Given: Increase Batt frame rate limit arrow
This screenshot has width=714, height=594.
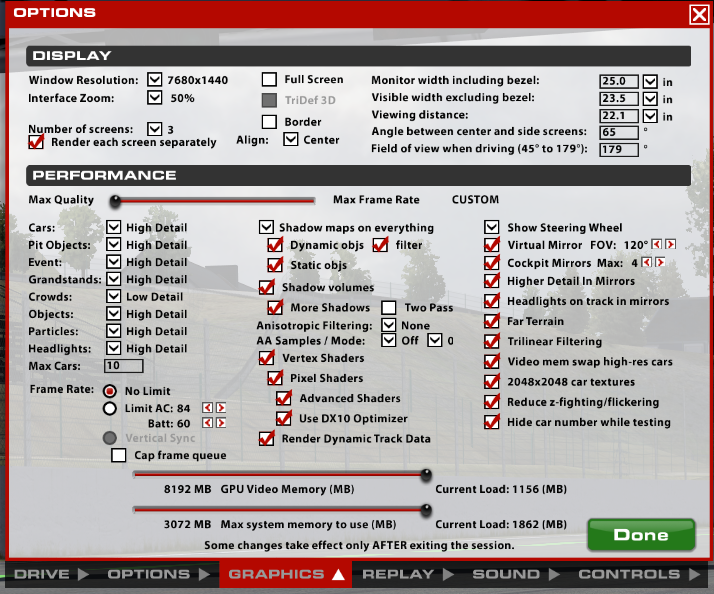Looking at the screenshot, I should pyautogui.click(x=221, y=423).
